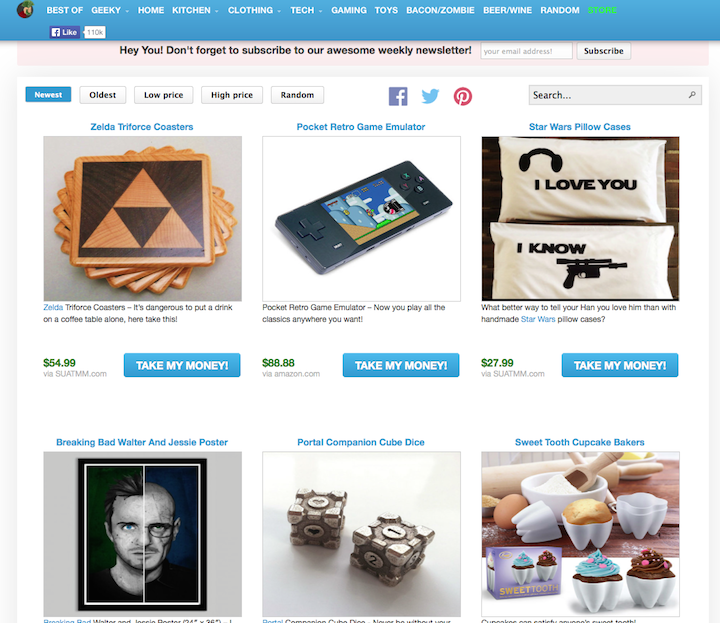Sort products by Low price

pos(163,95)
